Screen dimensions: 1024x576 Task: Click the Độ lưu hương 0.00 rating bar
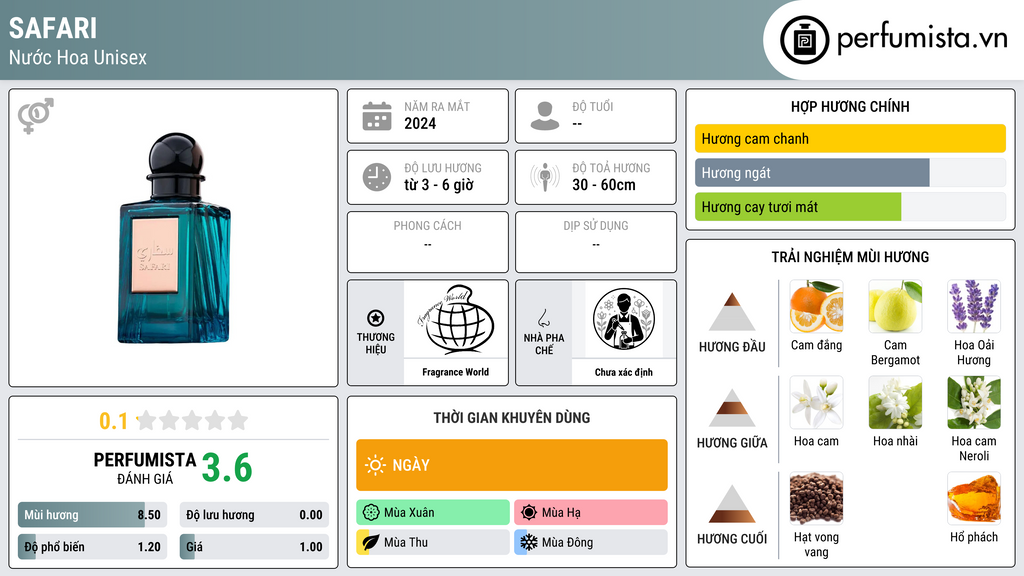click(254, 515)
